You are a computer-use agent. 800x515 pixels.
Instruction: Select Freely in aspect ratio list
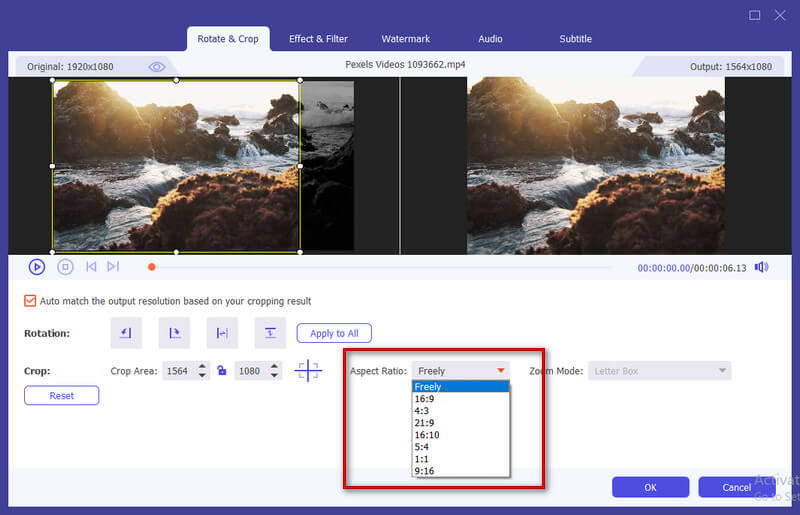pyautogui.click(x=461, y=386)
